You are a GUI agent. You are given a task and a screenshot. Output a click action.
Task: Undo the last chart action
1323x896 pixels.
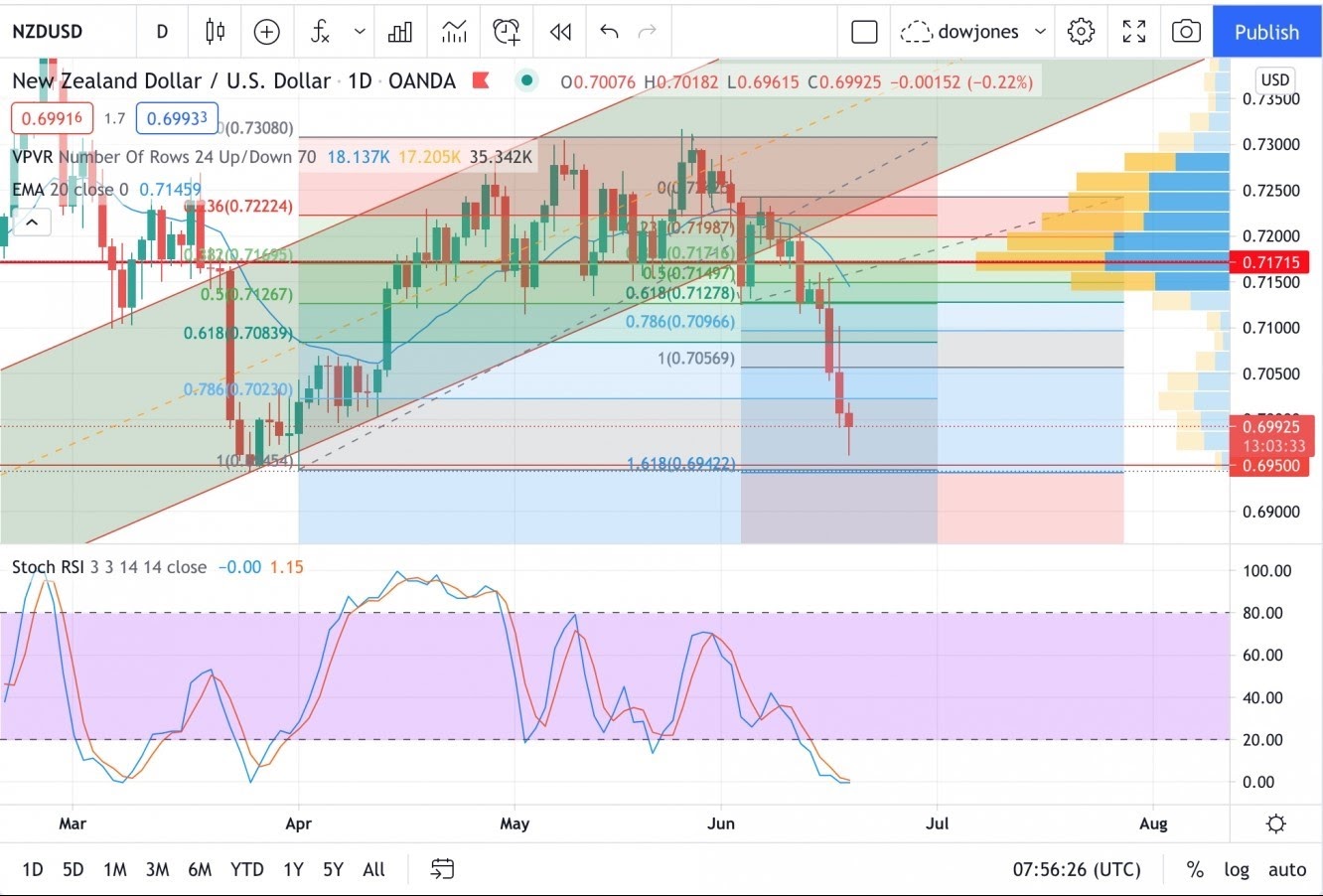609,32
